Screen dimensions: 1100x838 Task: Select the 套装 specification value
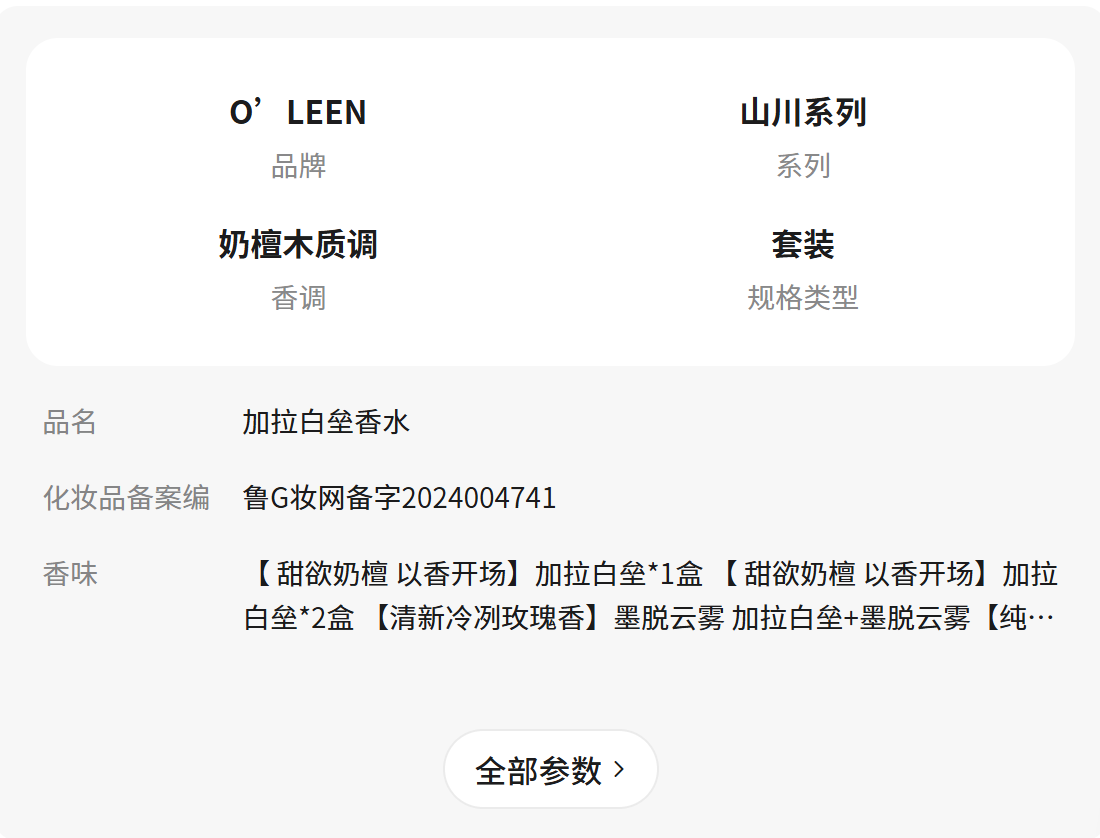(x=802, y=245)
